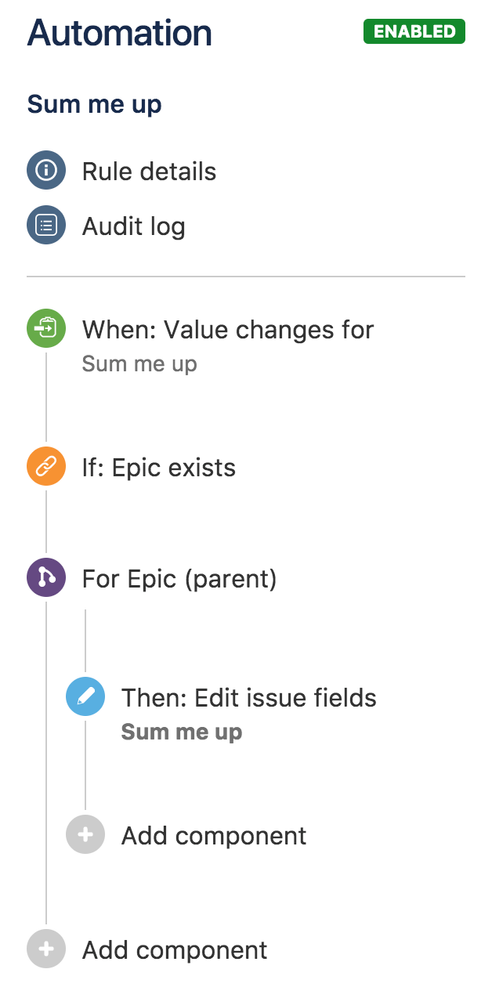Click the Rule details info icon
This screenshot has height=998, width=492.
[46, 171]
